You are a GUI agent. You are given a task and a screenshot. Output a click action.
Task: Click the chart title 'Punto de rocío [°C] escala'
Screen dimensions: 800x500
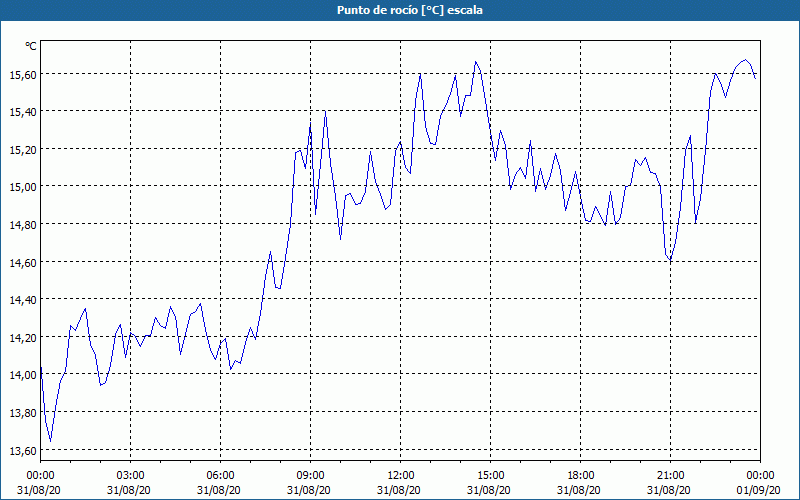click(x=410, y=10)
